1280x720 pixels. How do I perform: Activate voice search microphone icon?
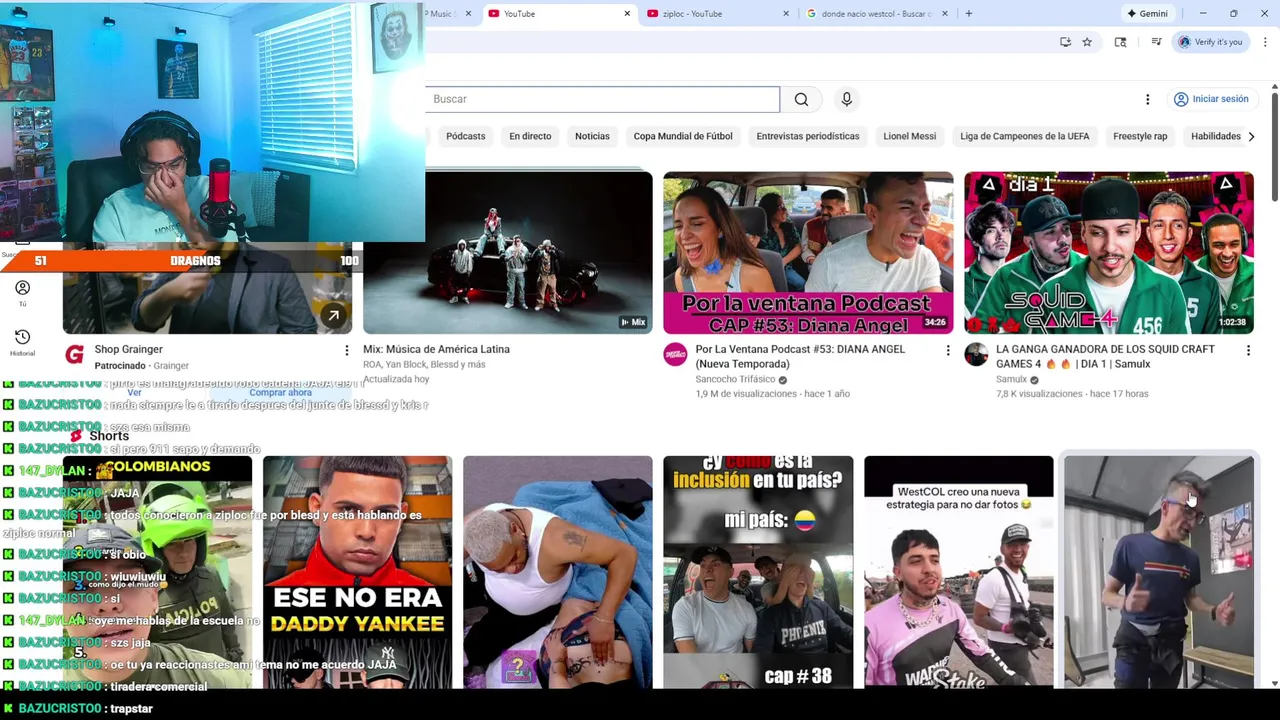tap(846, 99)
